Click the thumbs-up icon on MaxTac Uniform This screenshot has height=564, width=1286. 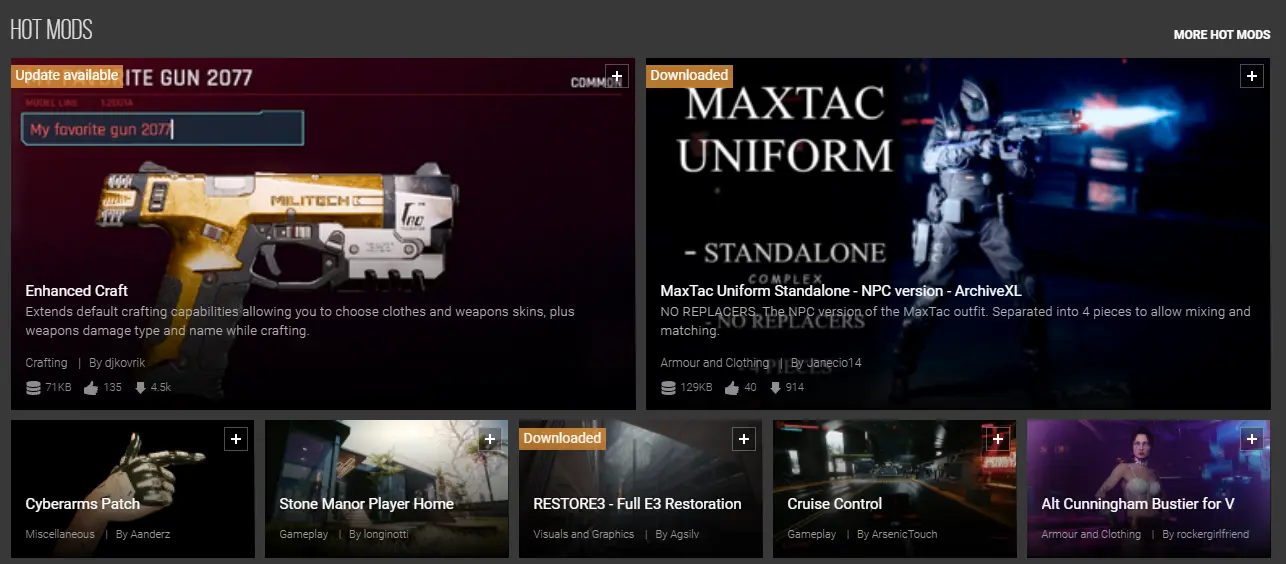[x=731, y=387]
